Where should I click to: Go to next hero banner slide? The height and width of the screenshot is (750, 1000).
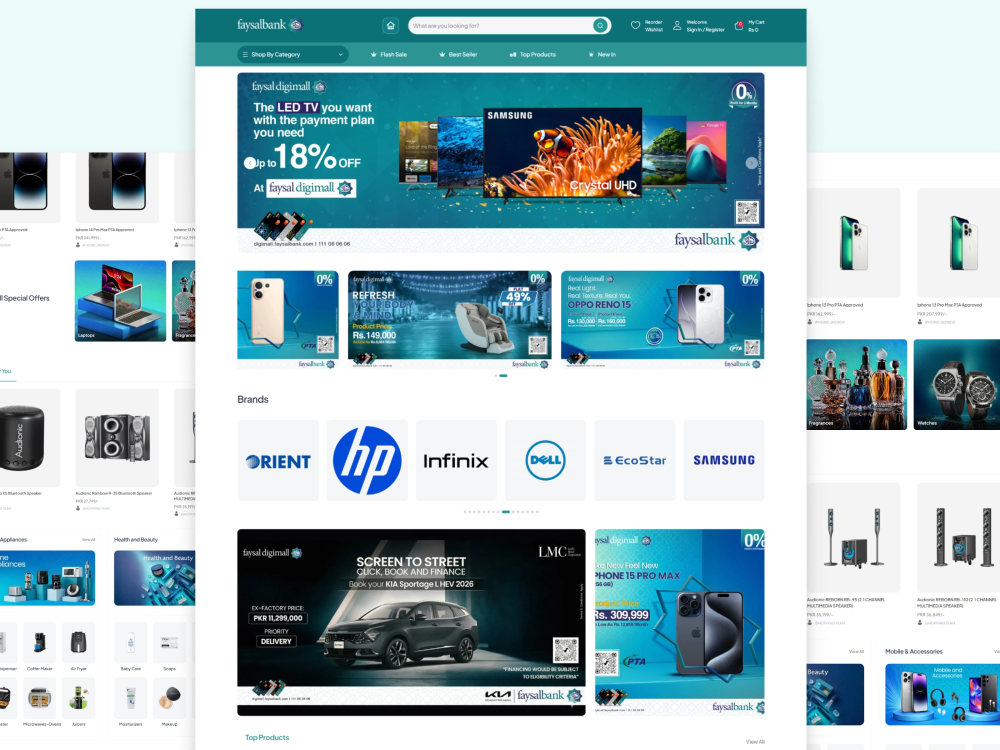pyautogui.click(x=751, y=163)
